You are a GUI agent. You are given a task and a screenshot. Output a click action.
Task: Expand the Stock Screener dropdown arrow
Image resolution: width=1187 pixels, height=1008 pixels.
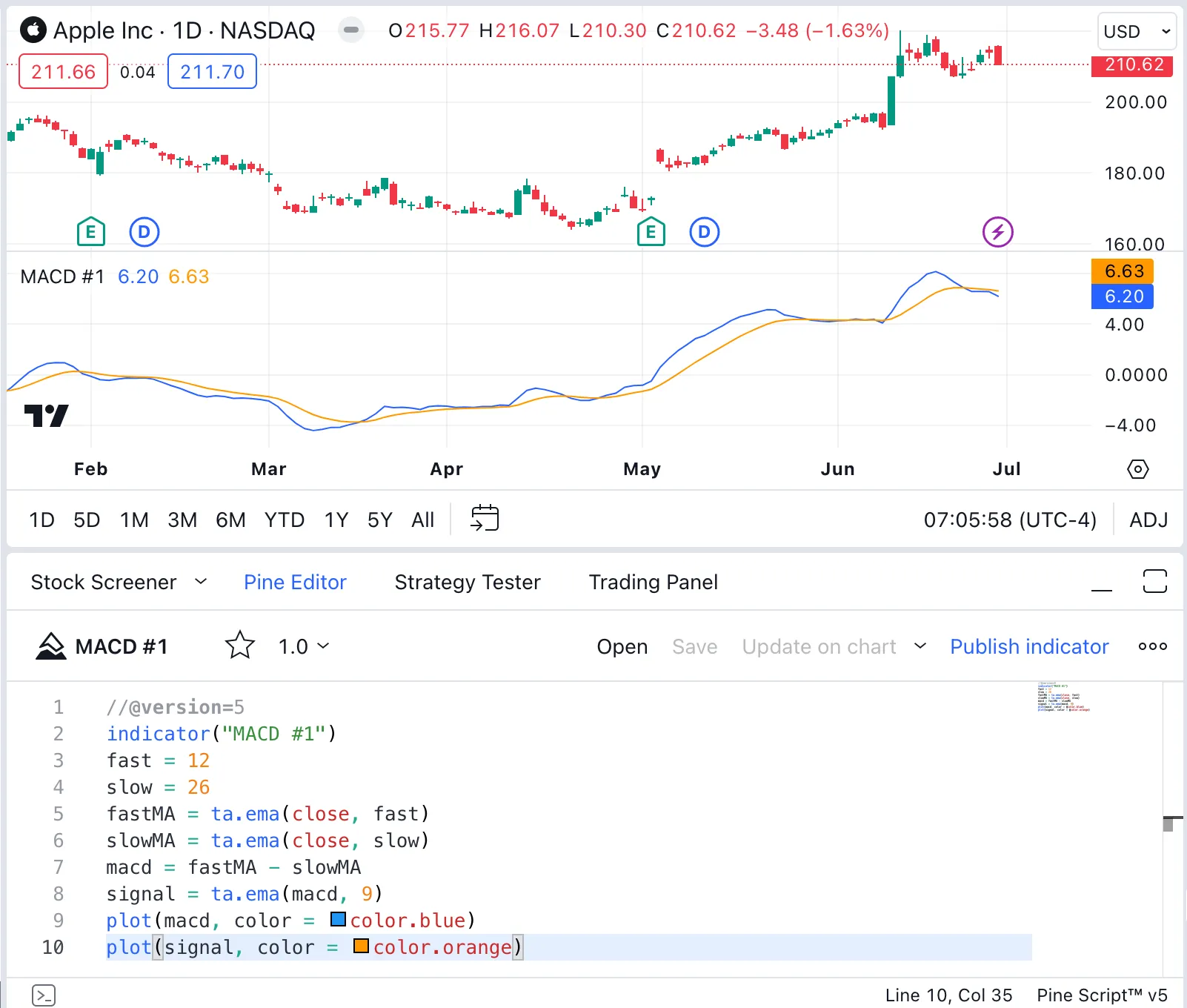[201, 582]
